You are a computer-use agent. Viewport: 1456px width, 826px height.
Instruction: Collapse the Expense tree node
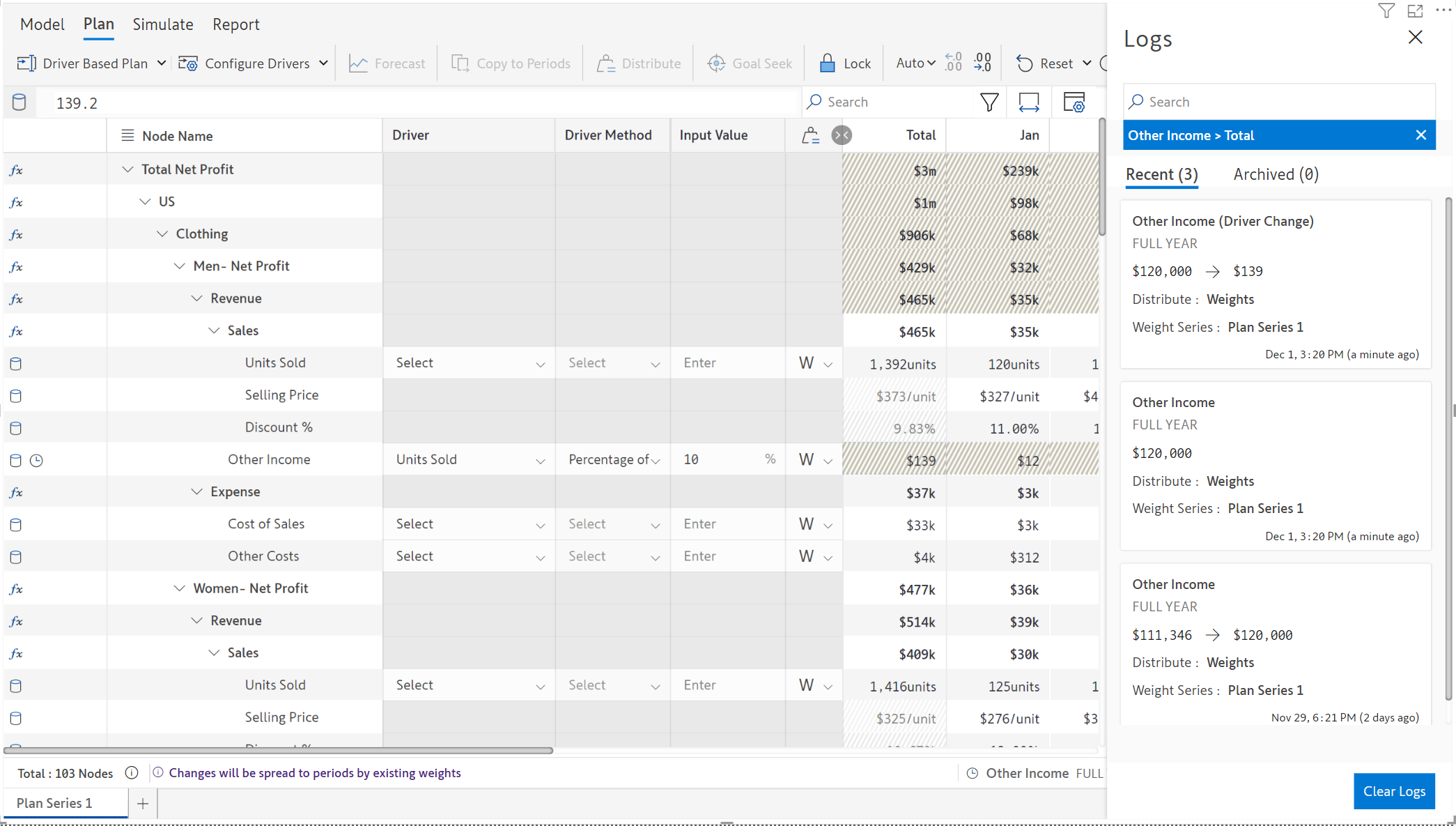(196, 492)
